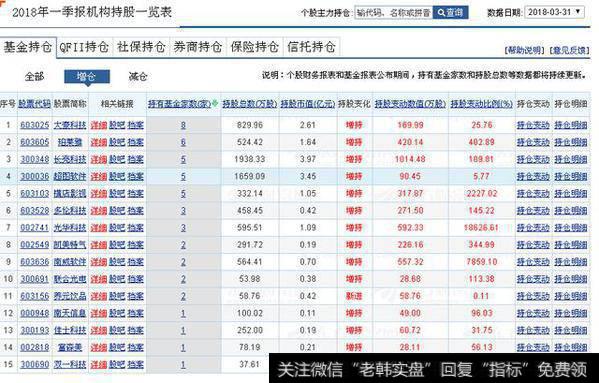Open stock code 603528 link
This screenshot has width=599, height=383.
[x=34, y=211]
